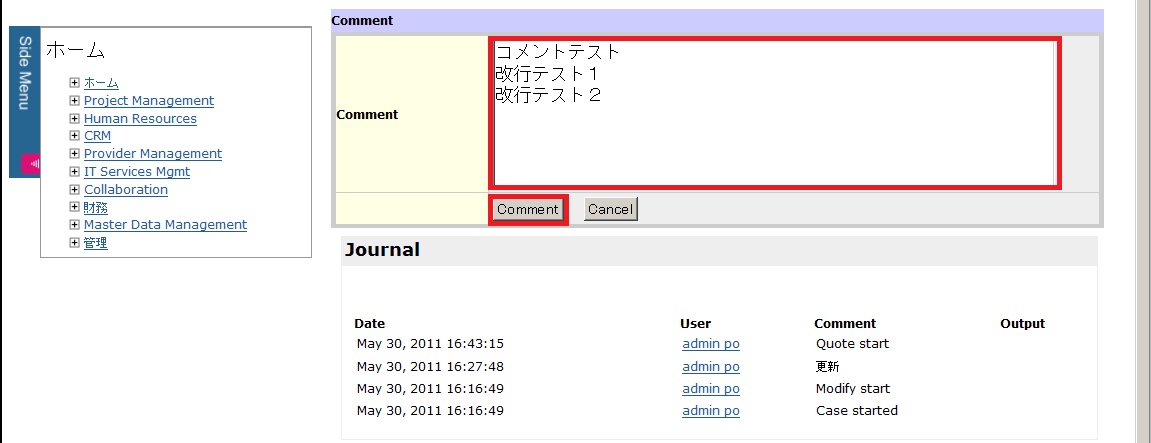Open the 管理 link
This screenshot has height=443, width=1151.
(x=95, y=242)
